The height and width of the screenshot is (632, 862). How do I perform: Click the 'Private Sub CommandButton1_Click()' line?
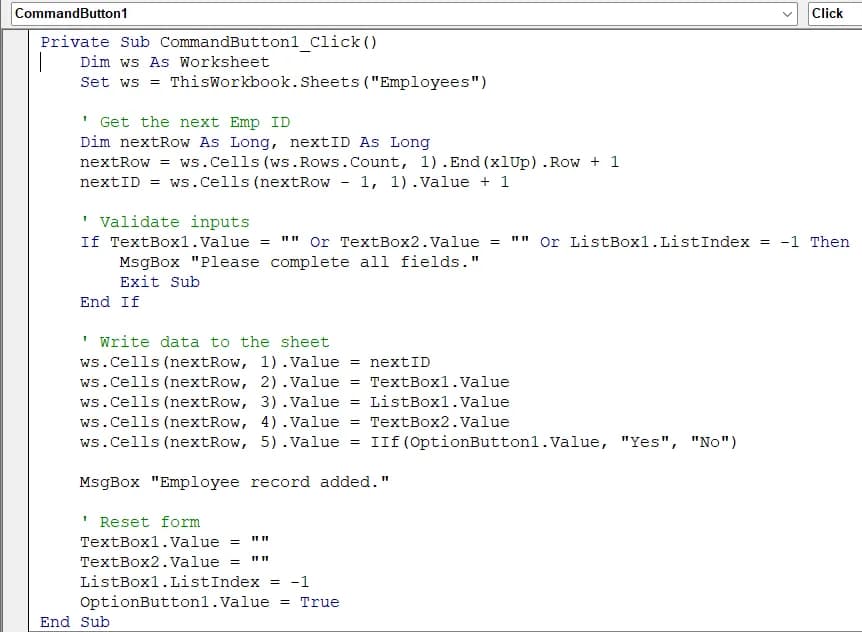[x=208, y=42]
